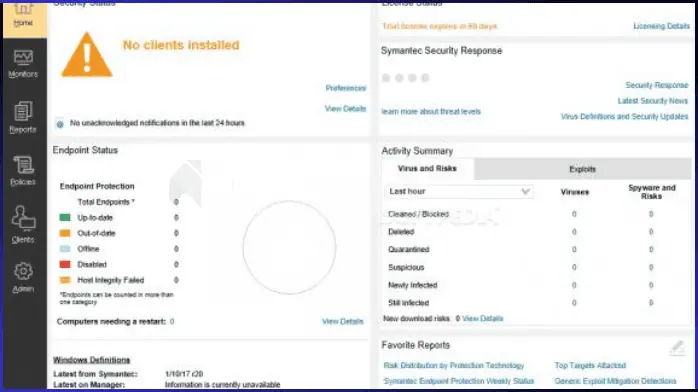Click the Quarantined row label
The width and height of the screenshot is (698, 392).
[409, 250]
